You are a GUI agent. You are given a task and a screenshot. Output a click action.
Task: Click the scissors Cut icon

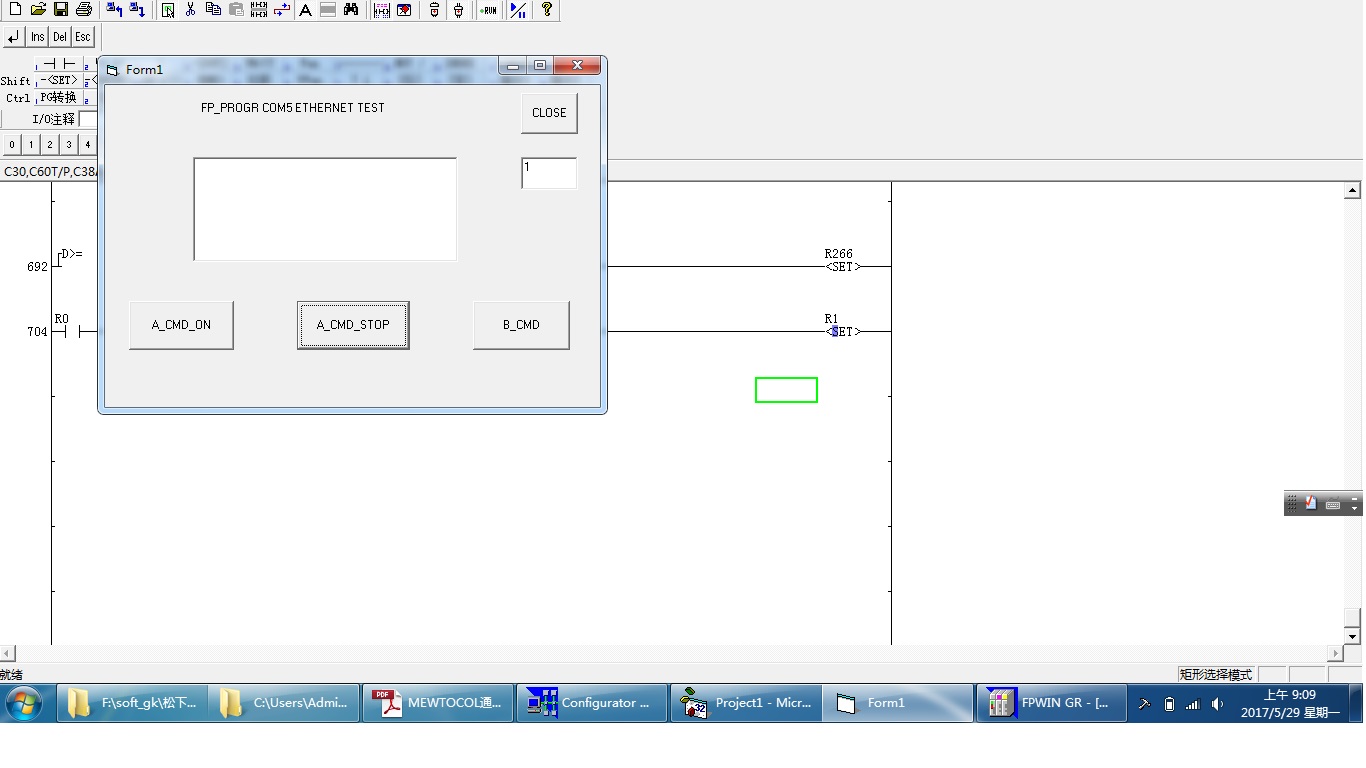tap(190, 10)
